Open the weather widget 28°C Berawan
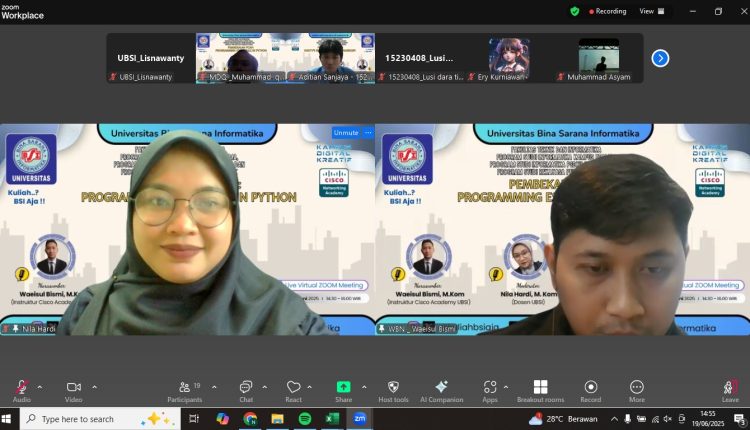The width and height of the screenshot is (750, 430). tap(563, 419)
